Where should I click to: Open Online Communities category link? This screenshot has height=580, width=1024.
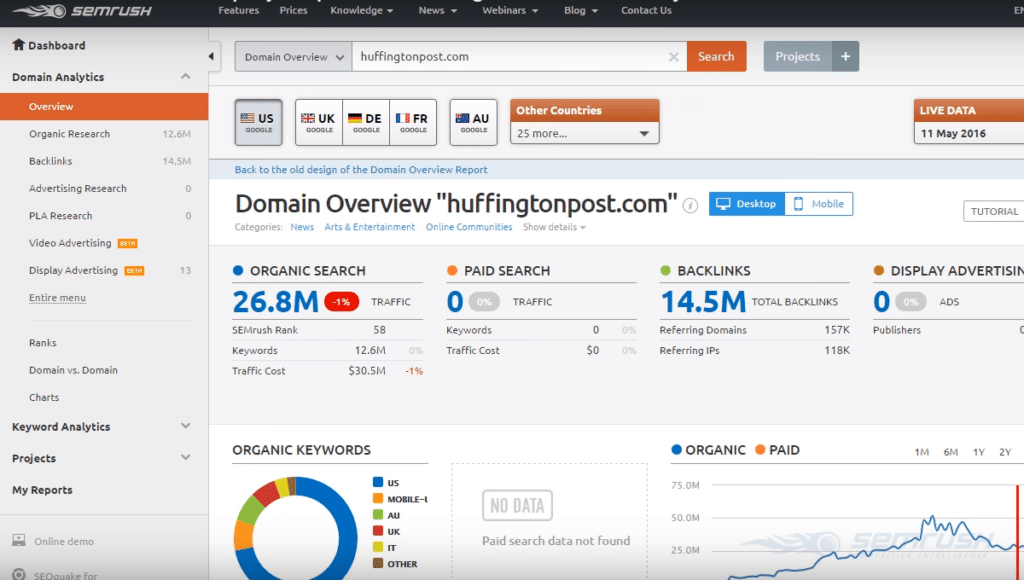[469, 227]
